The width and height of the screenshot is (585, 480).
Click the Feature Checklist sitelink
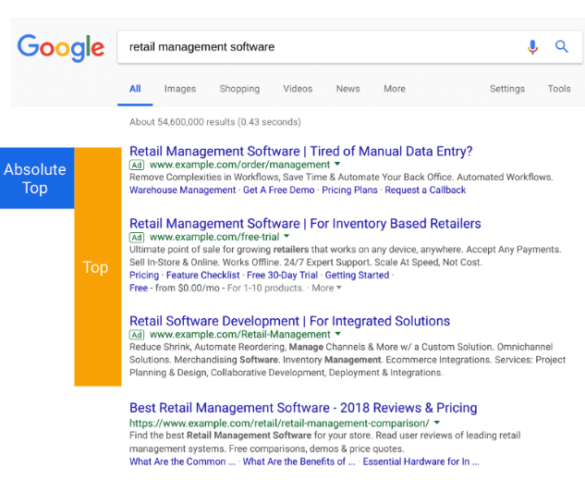(x=203, y=275)
